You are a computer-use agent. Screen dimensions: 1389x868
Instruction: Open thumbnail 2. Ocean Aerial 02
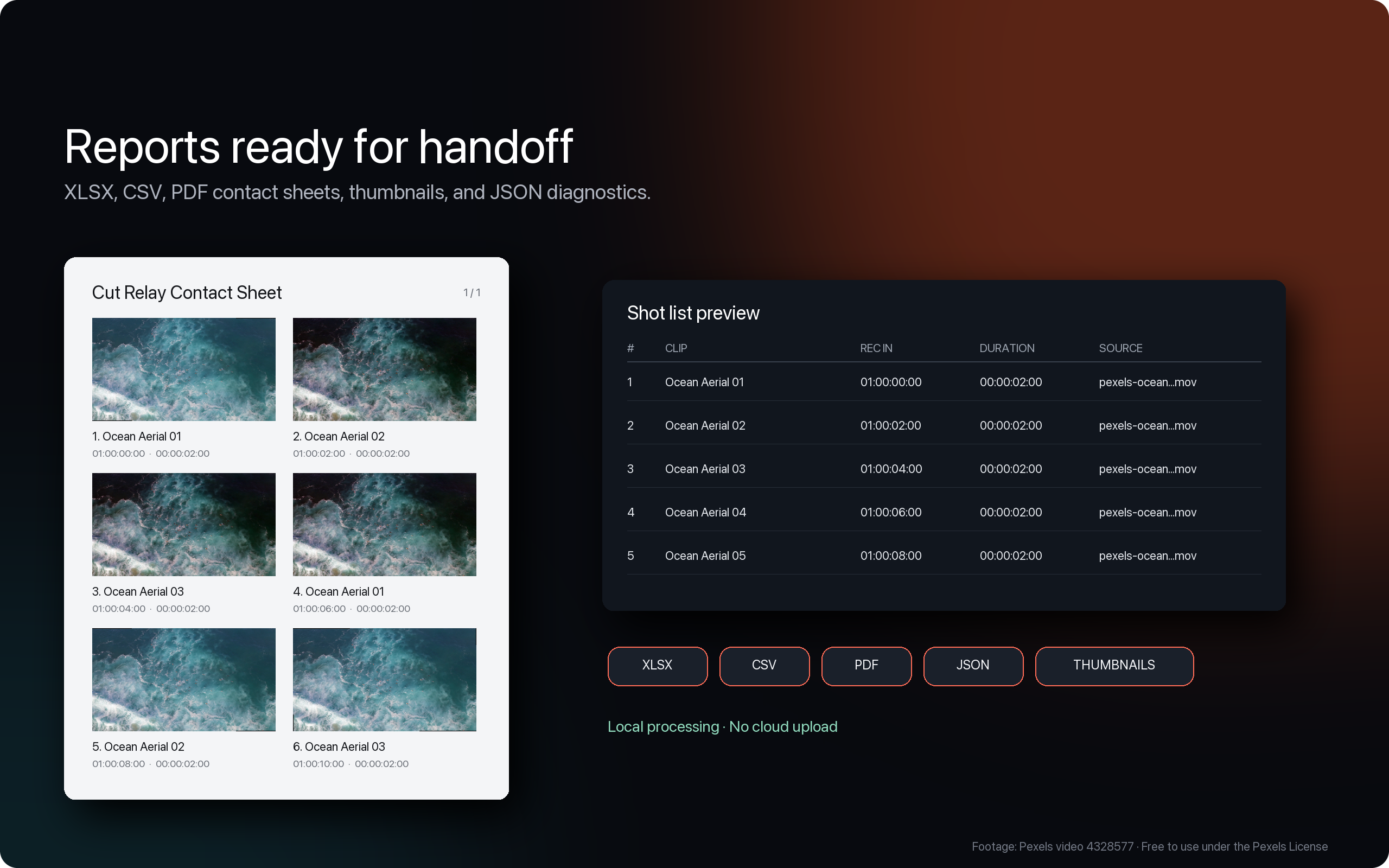coord(385,369)
